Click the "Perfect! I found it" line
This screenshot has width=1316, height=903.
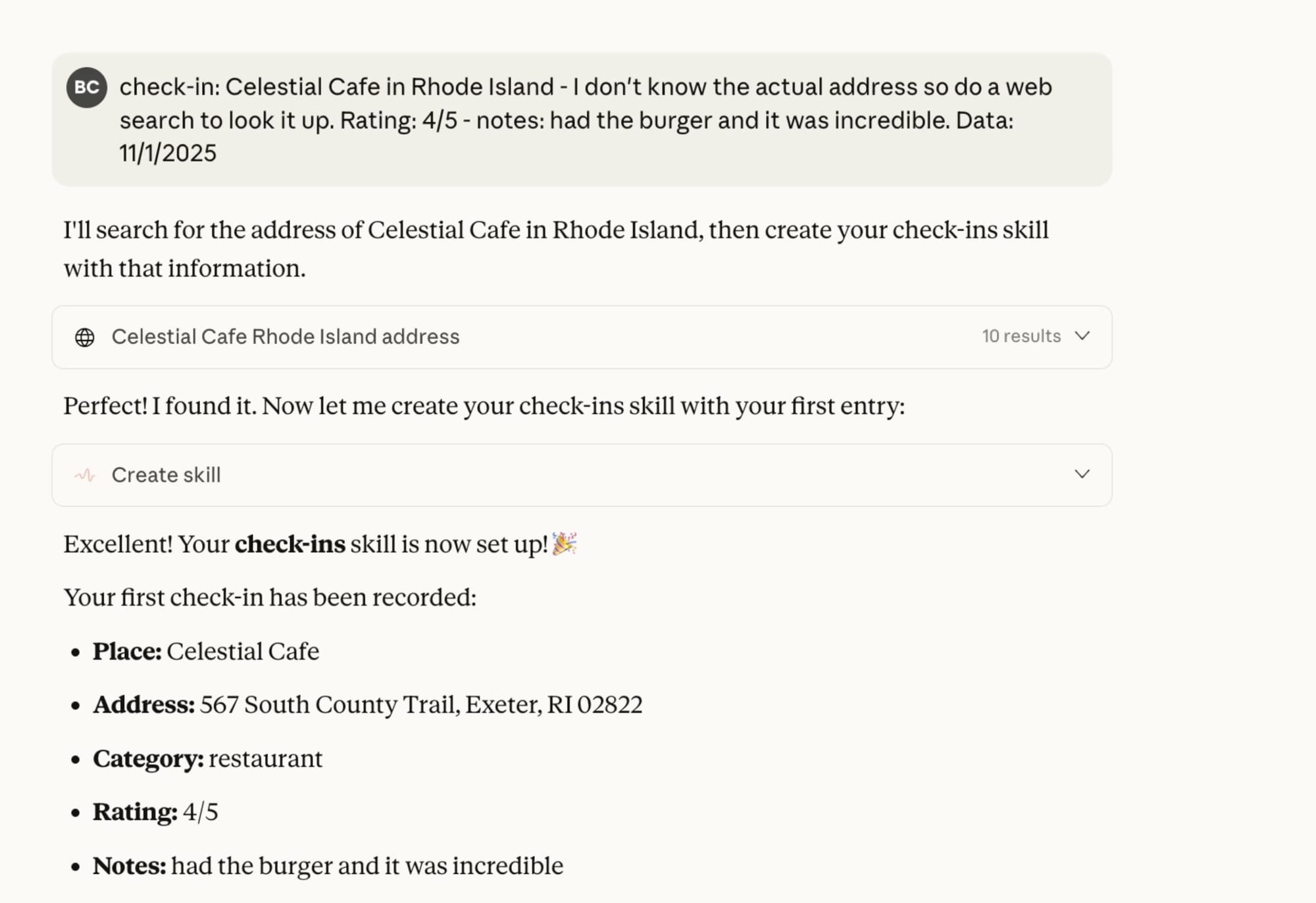(484, 406)
